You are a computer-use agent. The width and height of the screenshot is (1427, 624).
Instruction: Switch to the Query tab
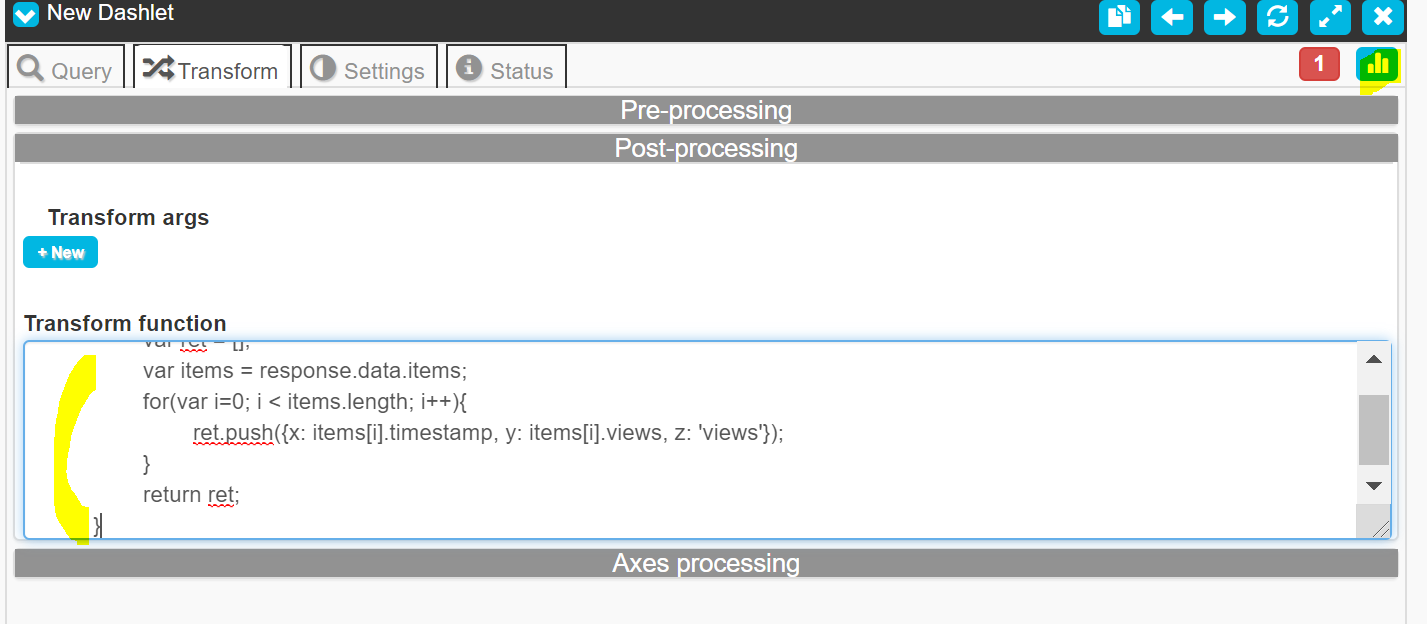[66, 69]
